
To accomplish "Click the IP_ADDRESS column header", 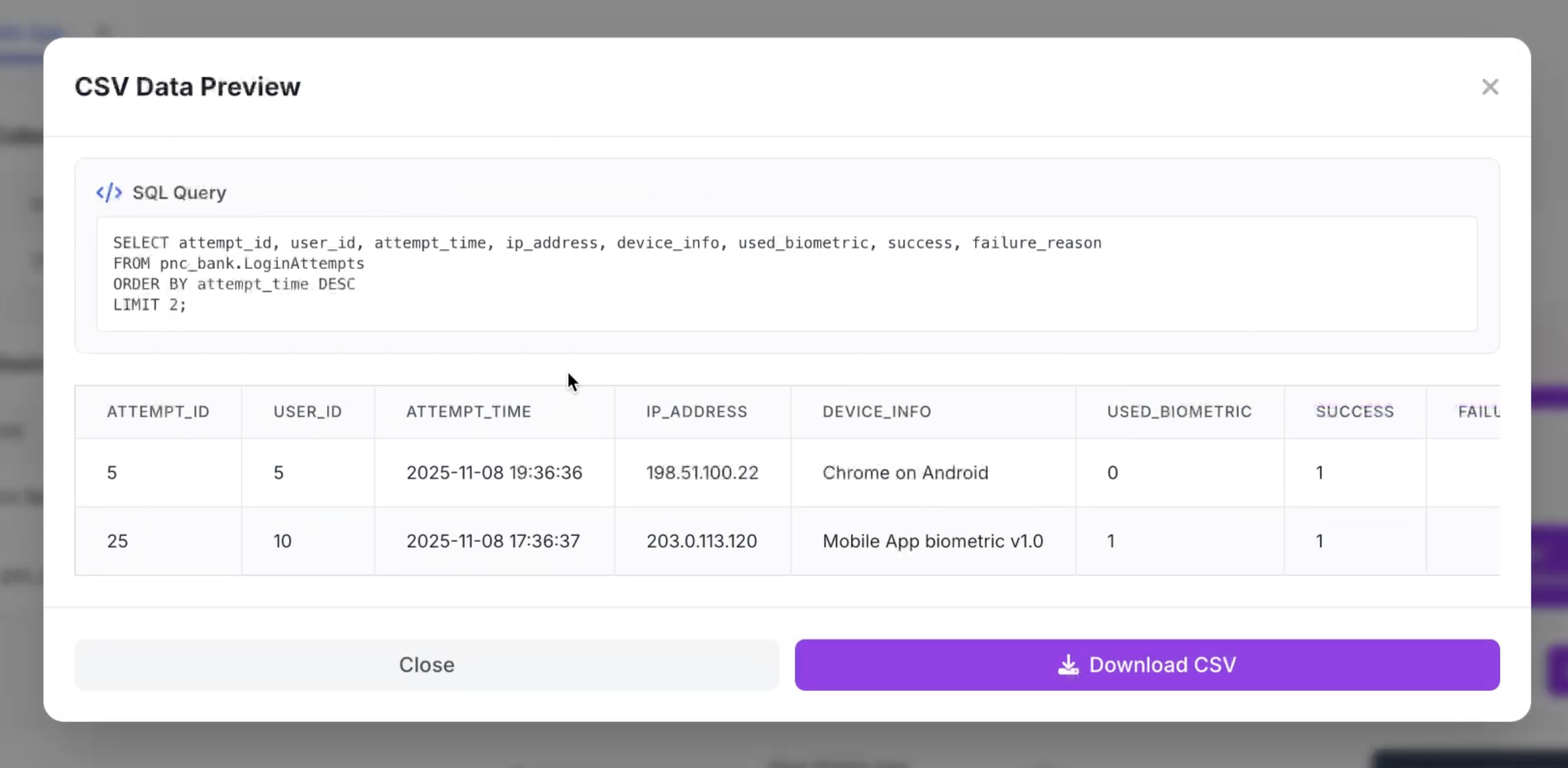I will 696,411.
